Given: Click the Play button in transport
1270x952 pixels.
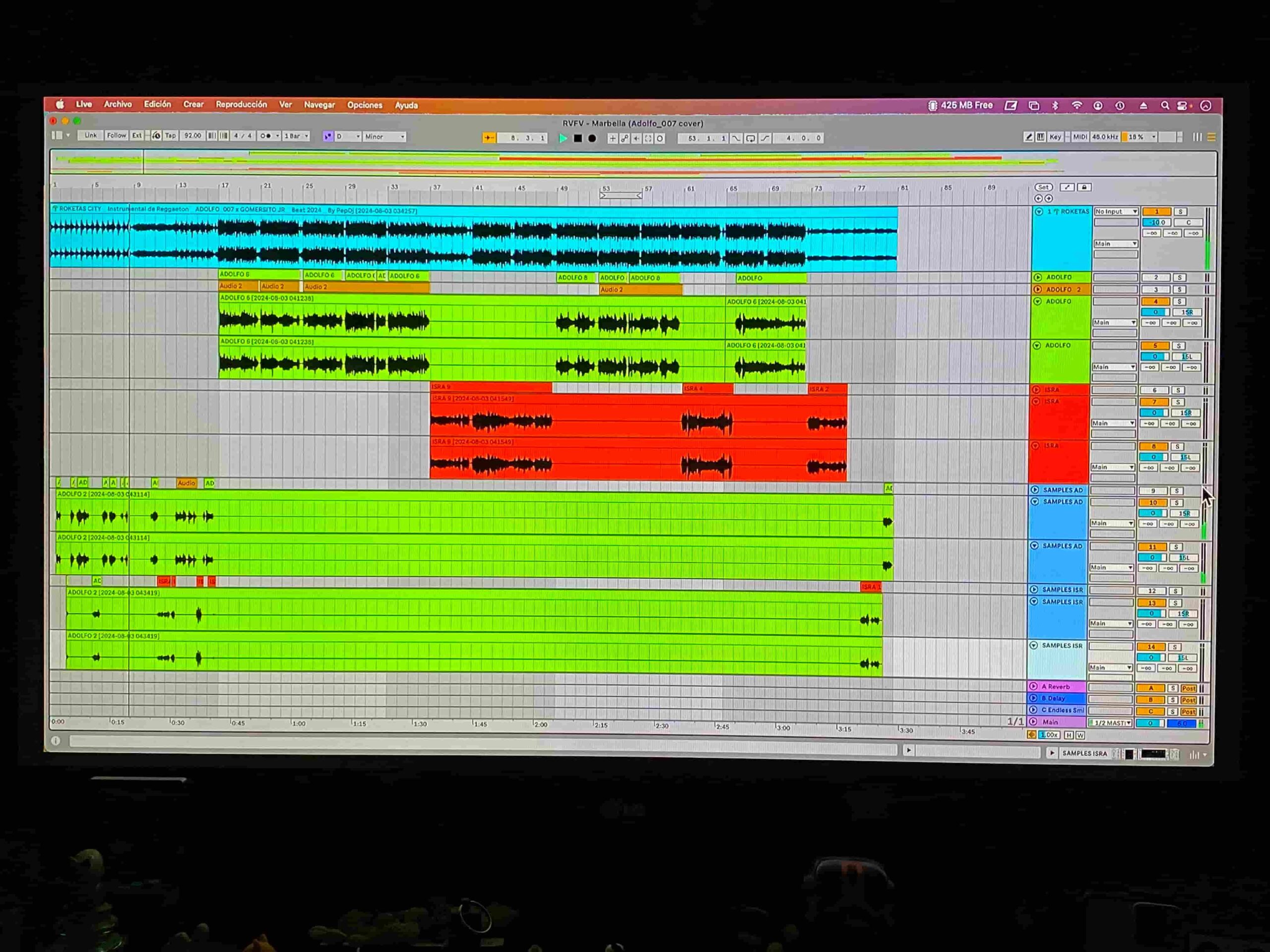Looking at the screenshot, I should click(563, 138).
